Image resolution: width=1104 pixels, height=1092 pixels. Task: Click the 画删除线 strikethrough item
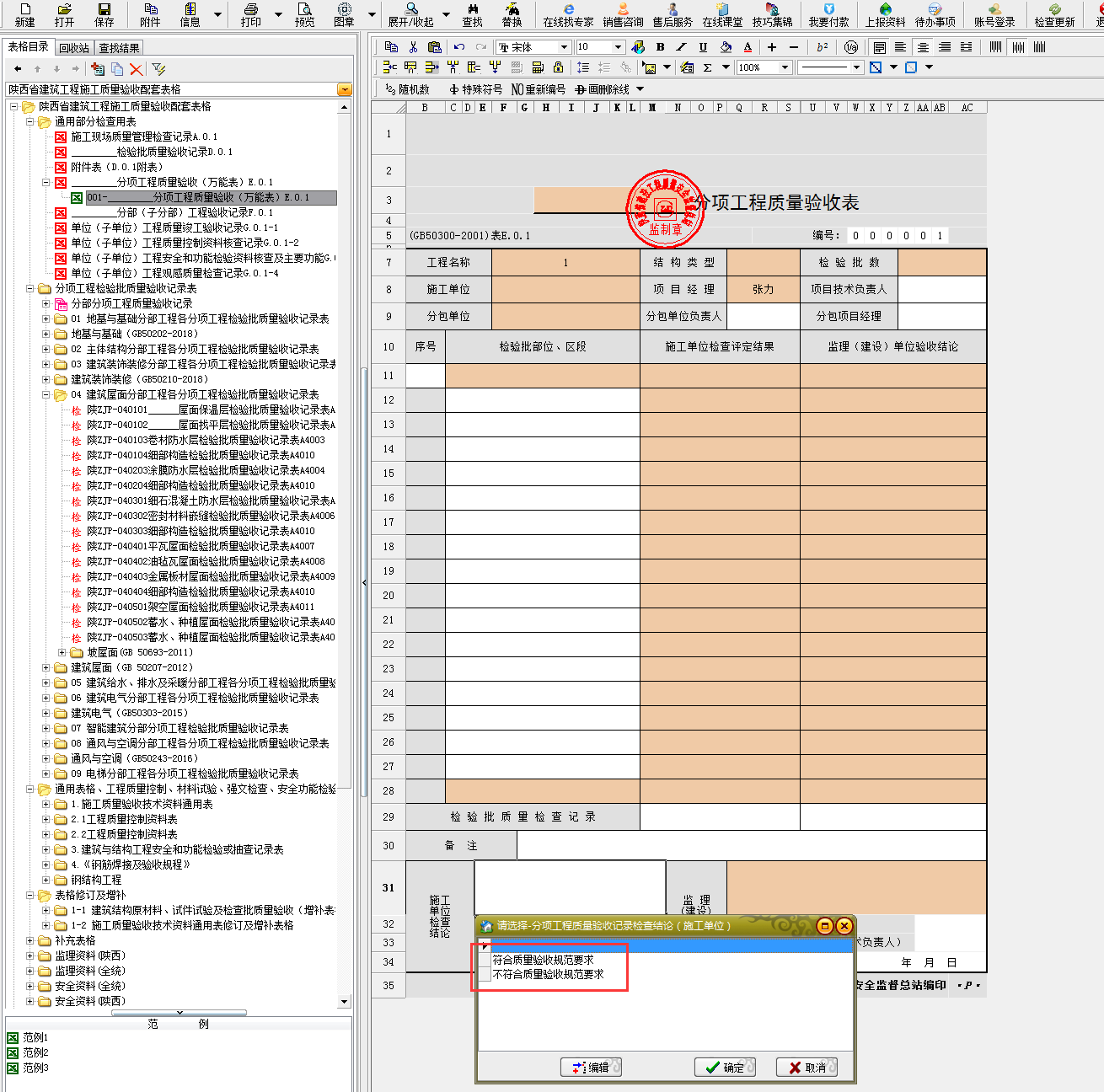tap(603, 89)
